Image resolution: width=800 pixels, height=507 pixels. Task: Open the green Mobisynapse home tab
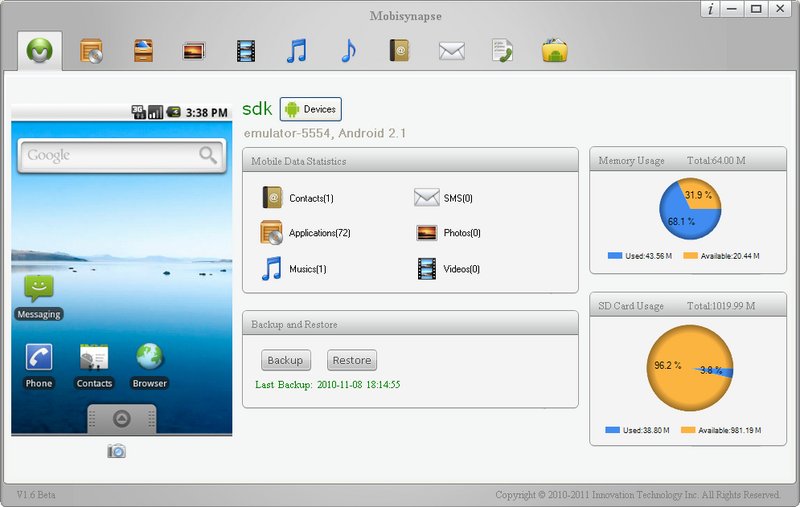40,50
